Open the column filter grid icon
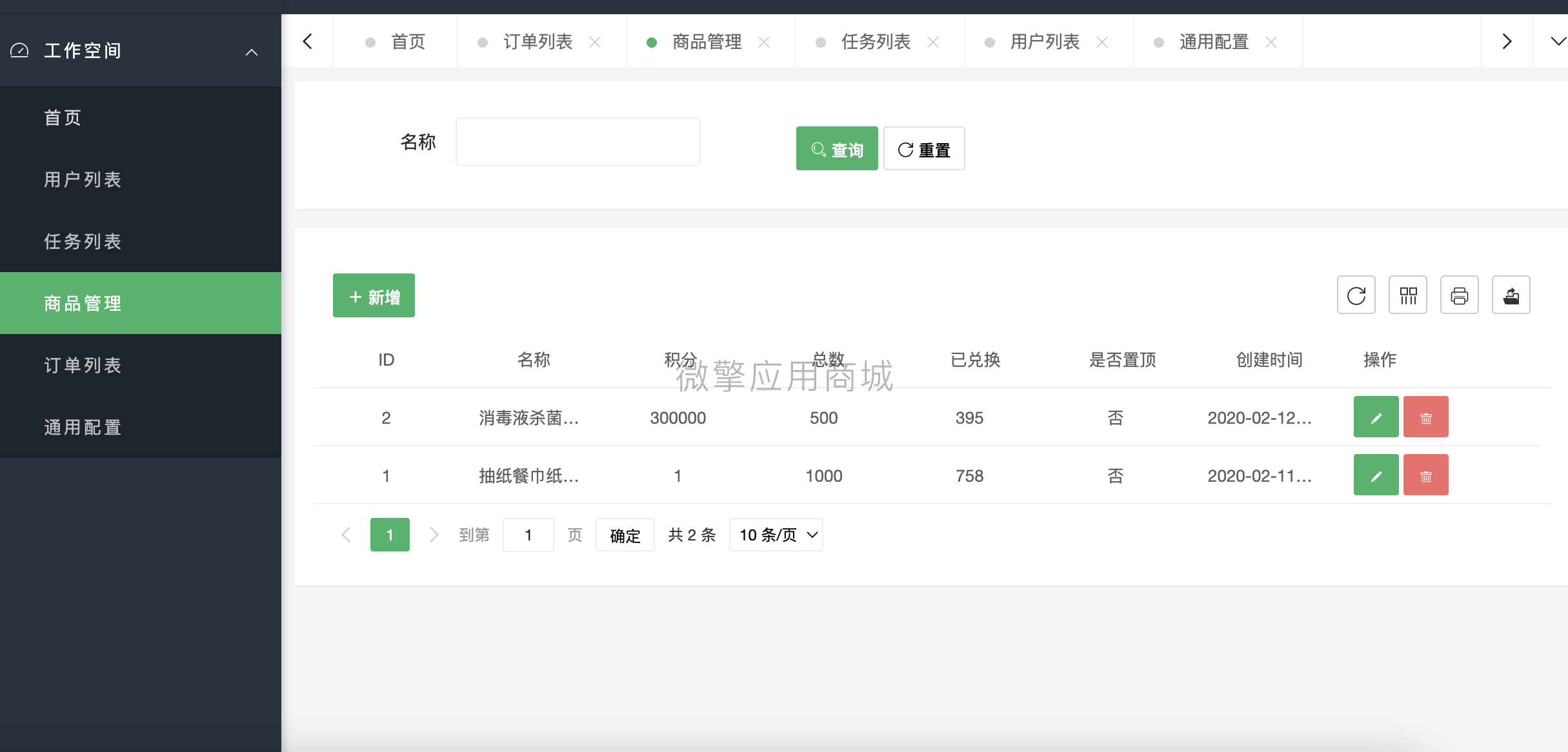 click(1408, 295)
